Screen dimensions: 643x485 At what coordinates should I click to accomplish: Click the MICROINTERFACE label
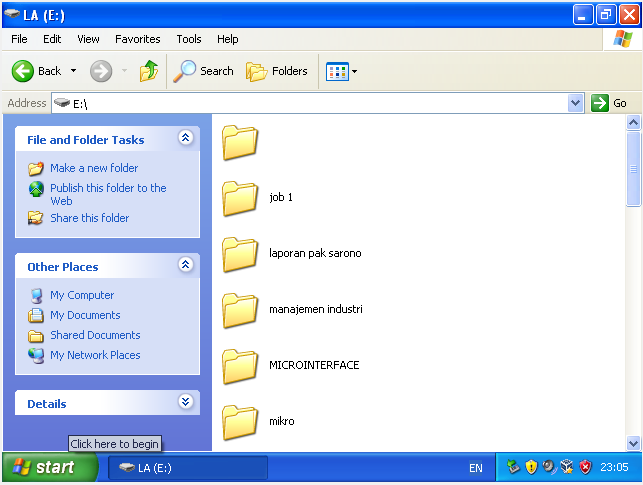coord(314,365)
